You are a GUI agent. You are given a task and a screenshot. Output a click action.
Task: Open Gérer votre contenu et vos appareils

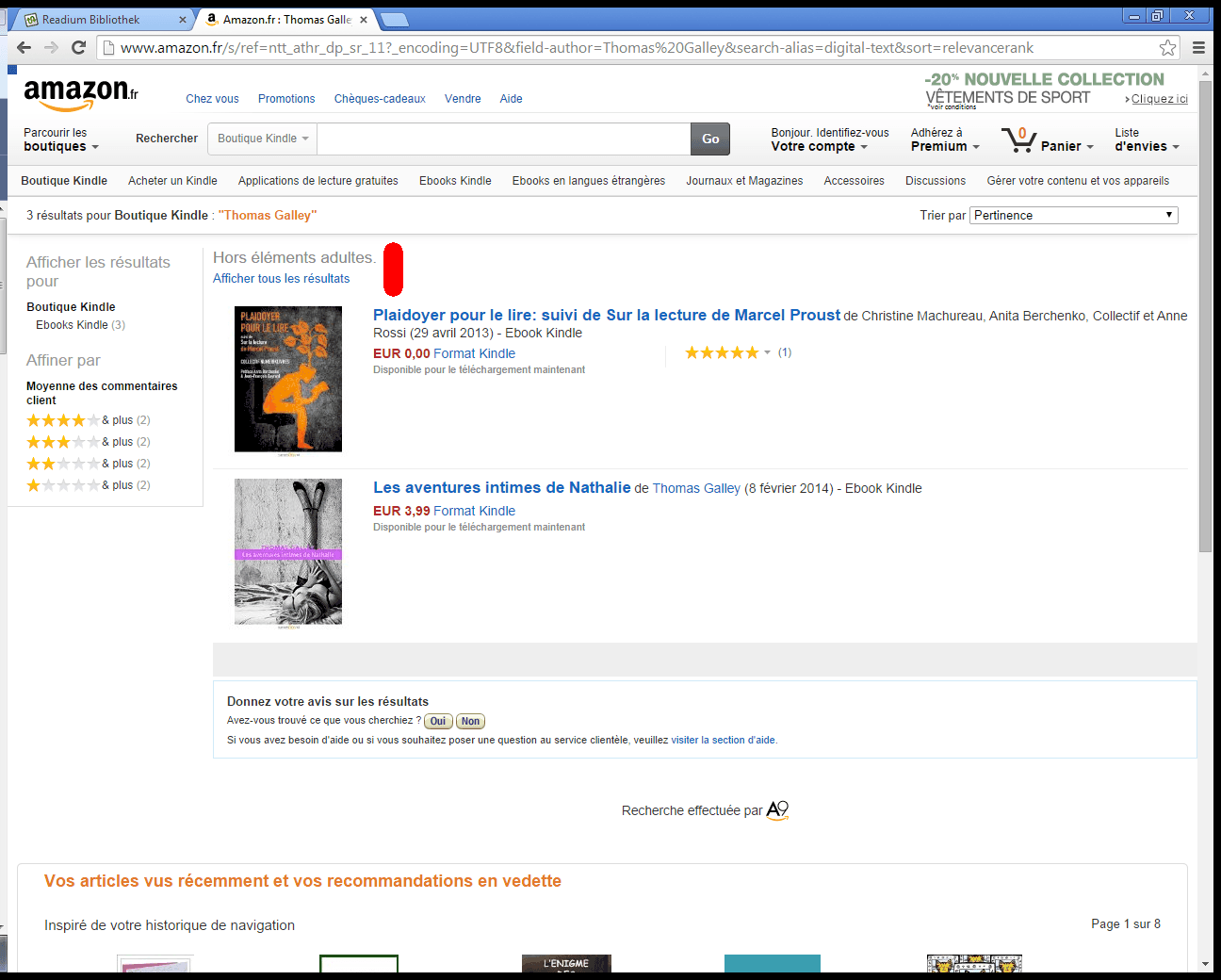pos(1078,181)
